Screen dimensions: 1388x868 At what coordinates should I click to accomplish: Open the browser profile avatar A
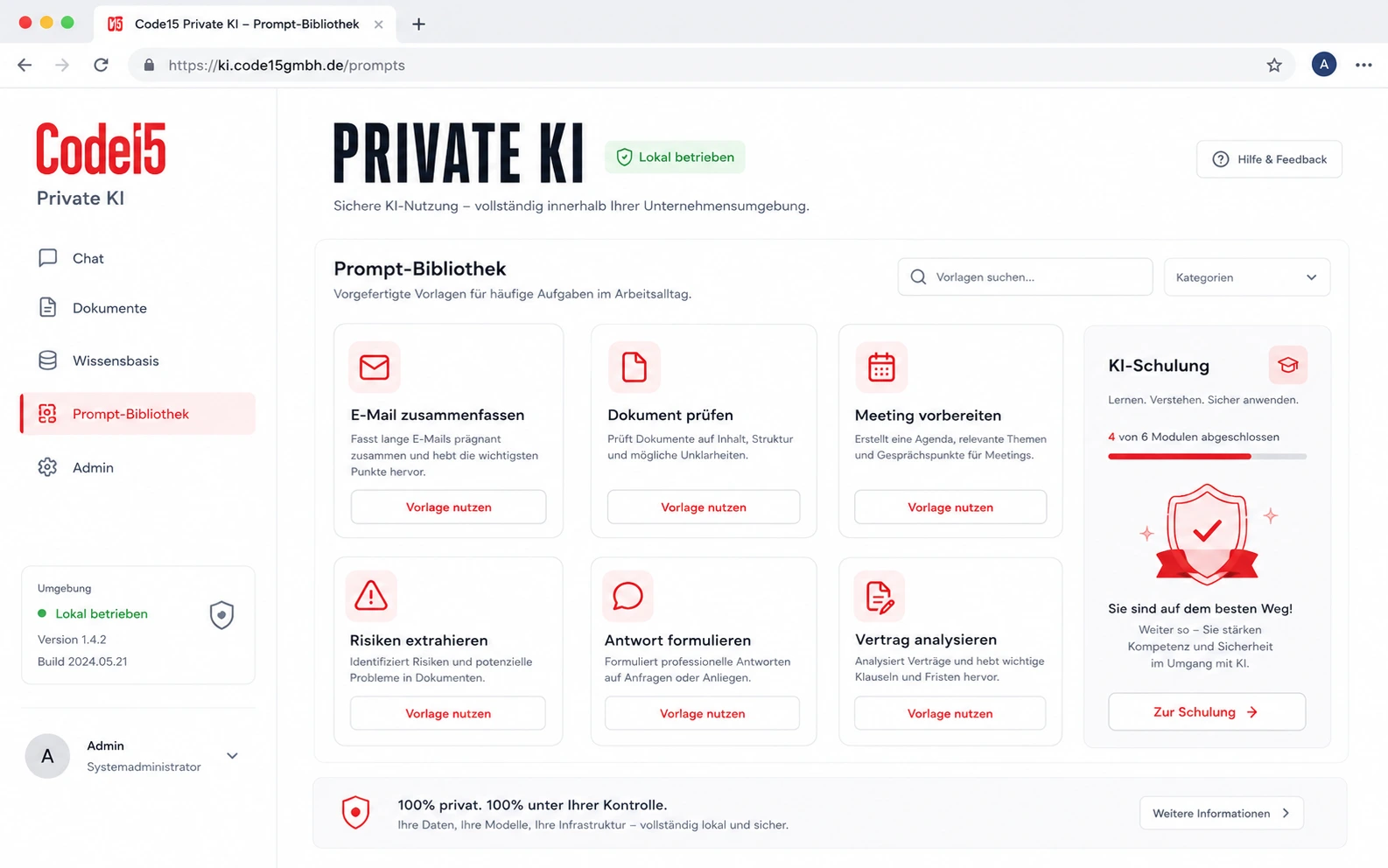(1323, 65)
